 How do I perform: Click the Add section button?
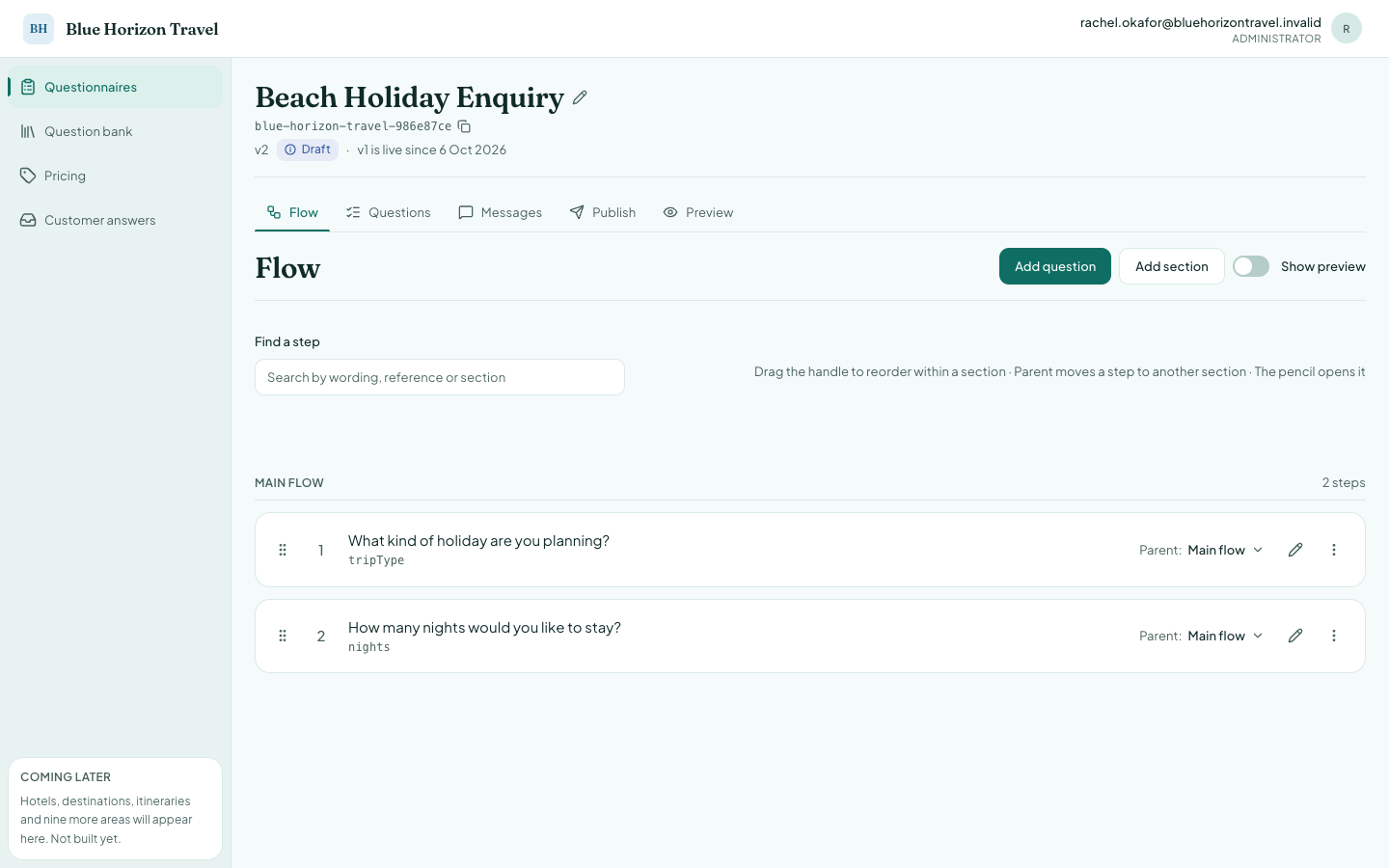(1172, 266)
